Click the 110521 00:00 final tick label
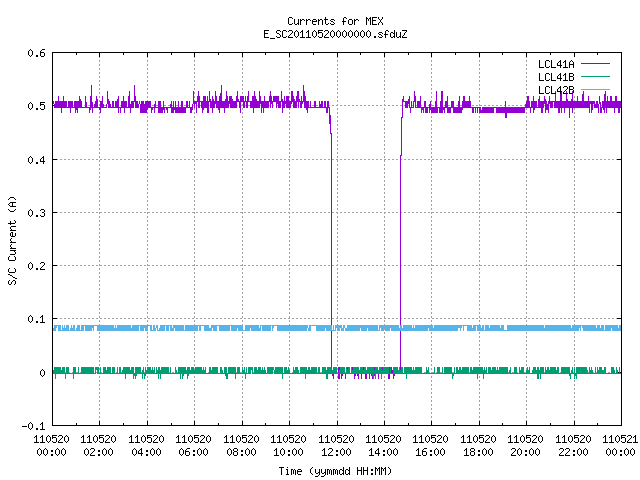 (x=620, y=446)
